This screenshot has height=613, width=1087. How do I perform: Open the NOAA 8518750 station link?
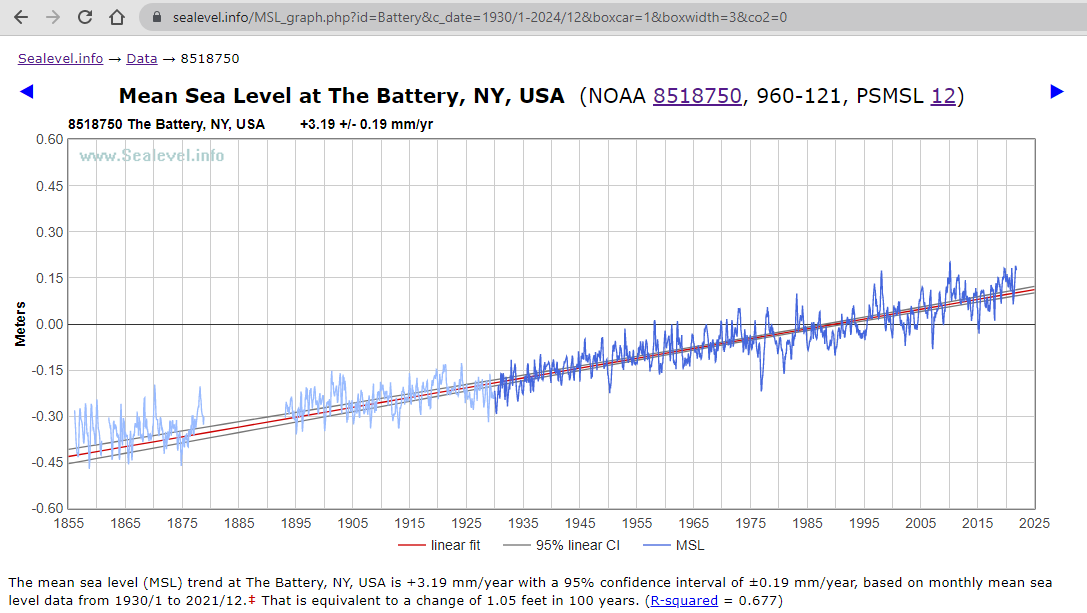[697, 96]
